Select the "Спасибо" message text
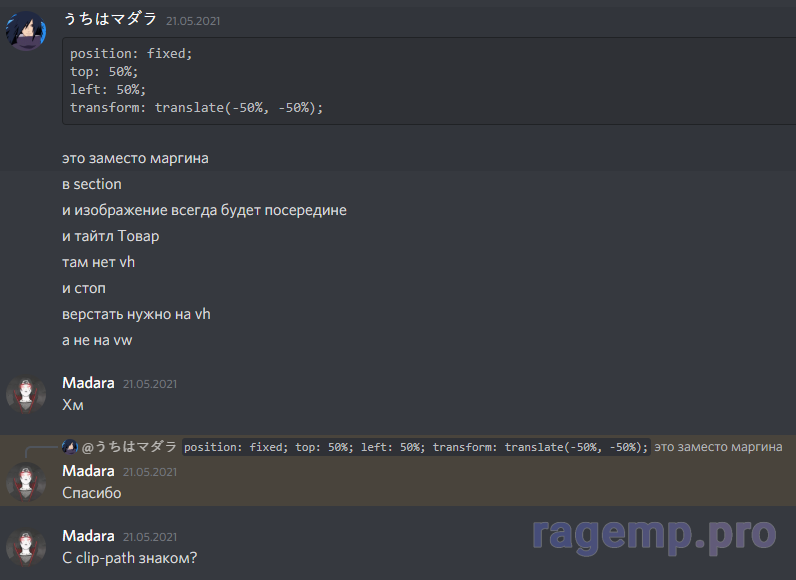This screenshot has width=796, height=580. tap(91, 493)
